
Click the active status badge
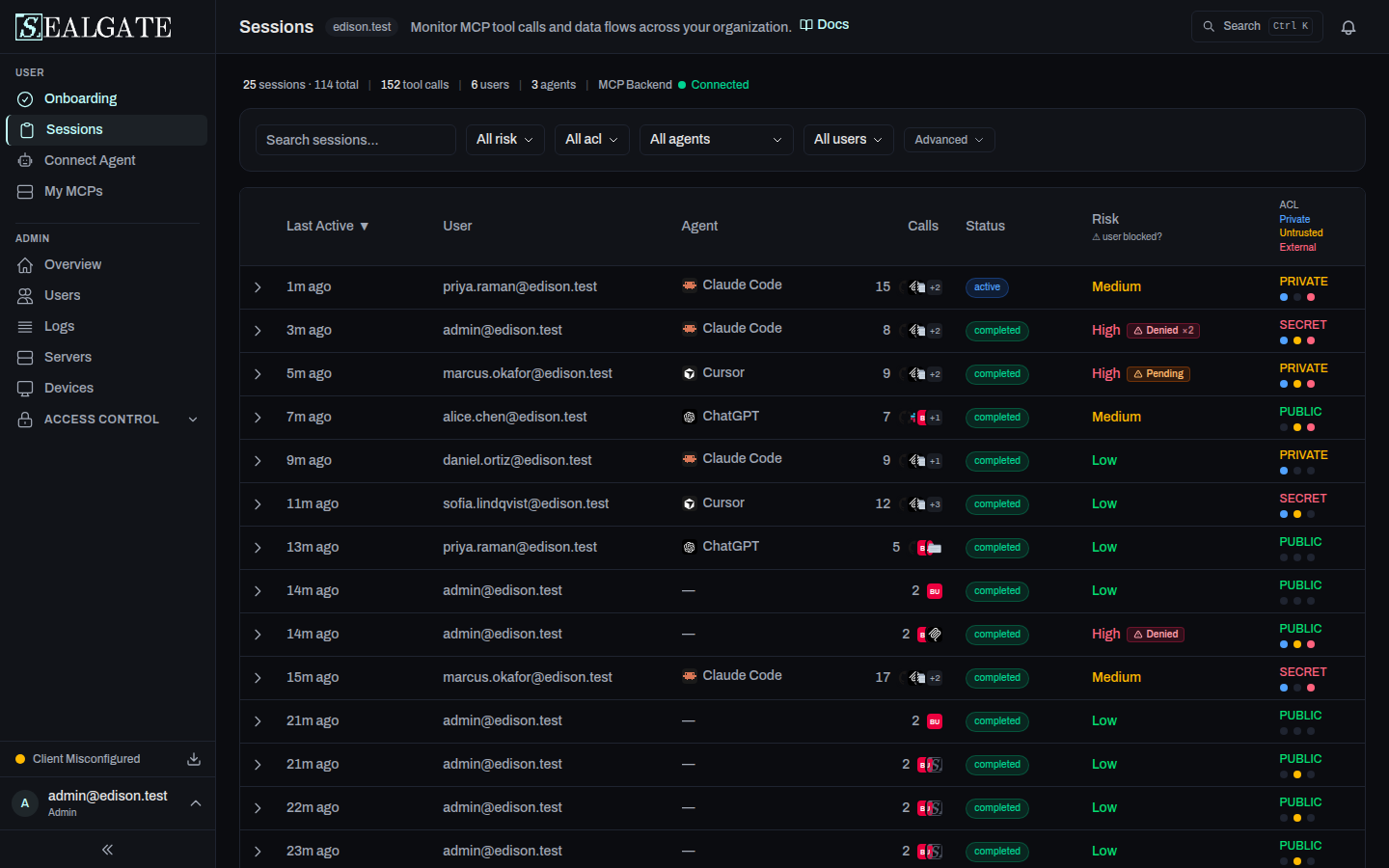click(x=987, y=287)
